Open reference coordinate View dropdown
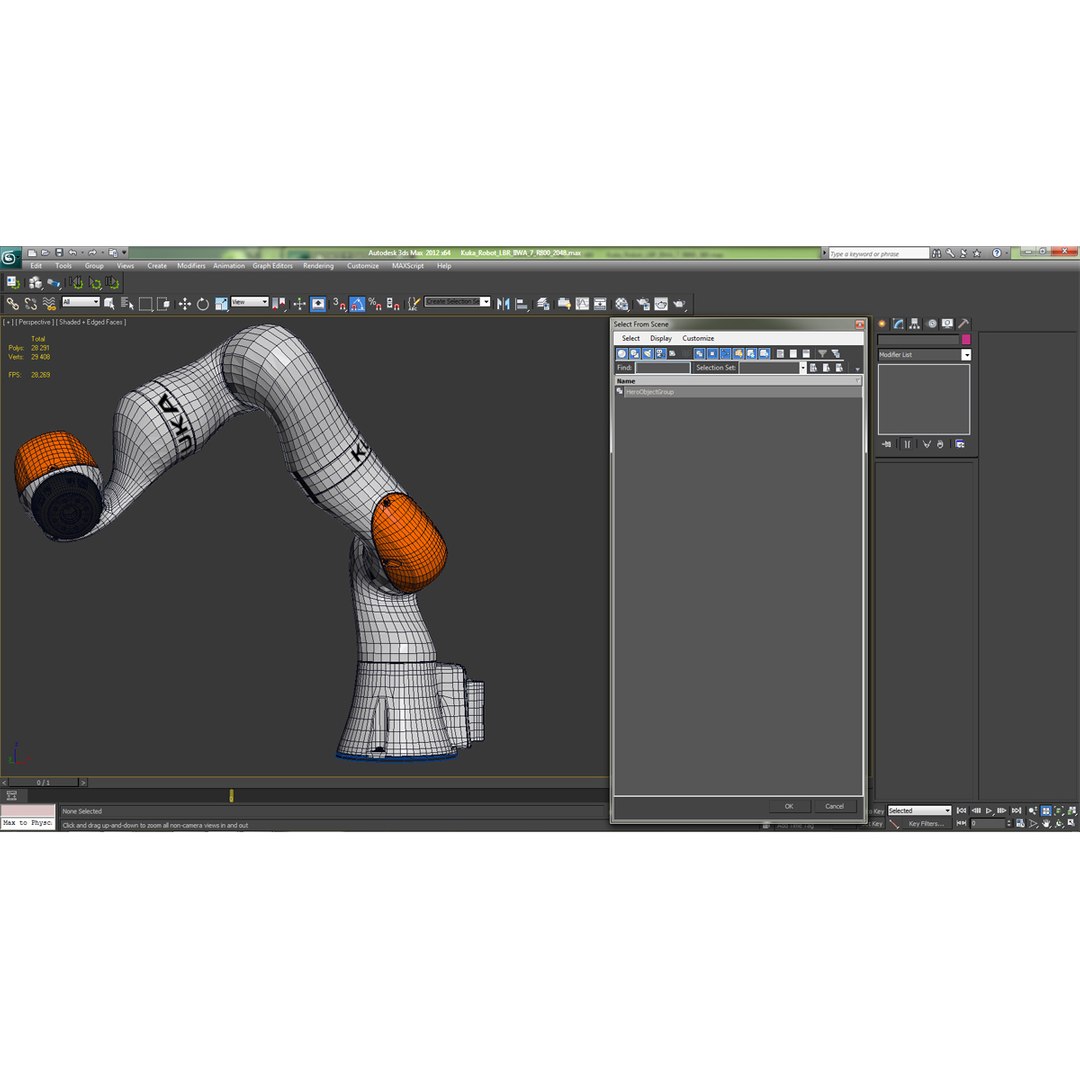This screenshot has width=1080, height=1080. click(x=249, y=302)
